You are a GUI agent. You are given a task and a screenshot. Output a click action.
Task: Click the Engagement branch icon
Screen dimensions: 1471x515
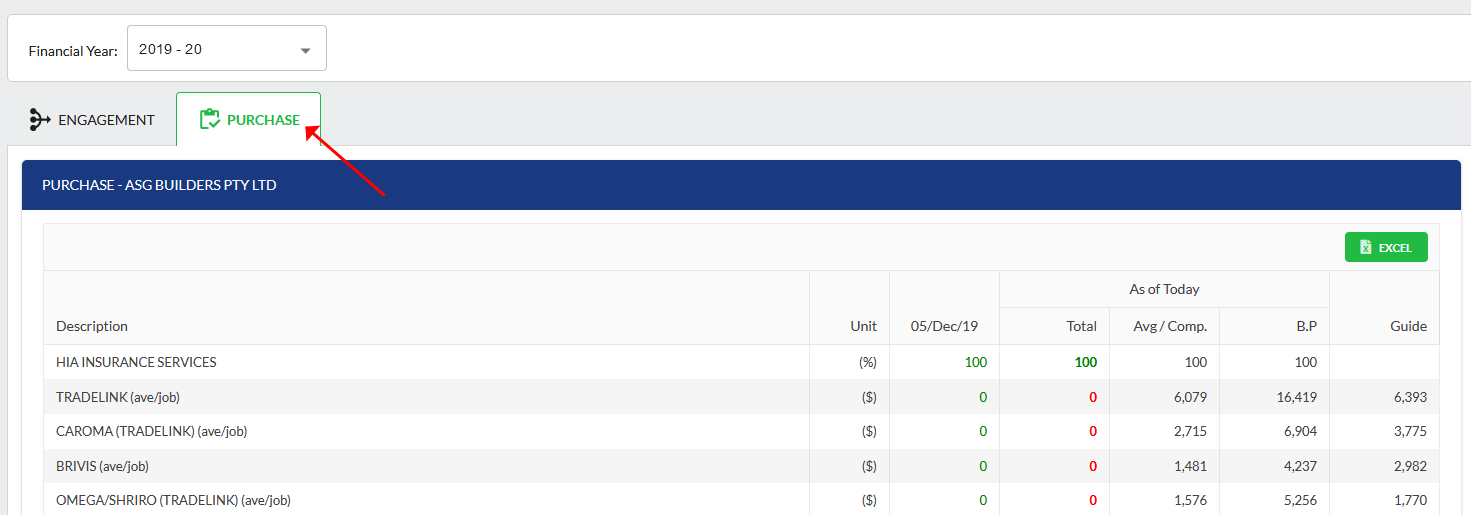tap(40, 120)
